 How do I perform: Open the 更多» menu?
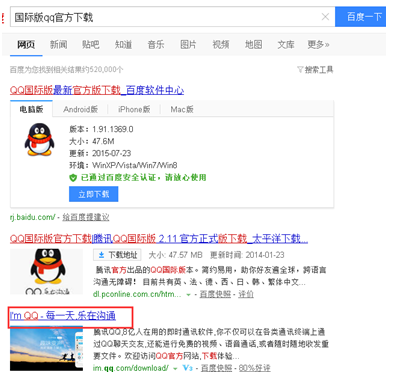(x=318, y=44)
